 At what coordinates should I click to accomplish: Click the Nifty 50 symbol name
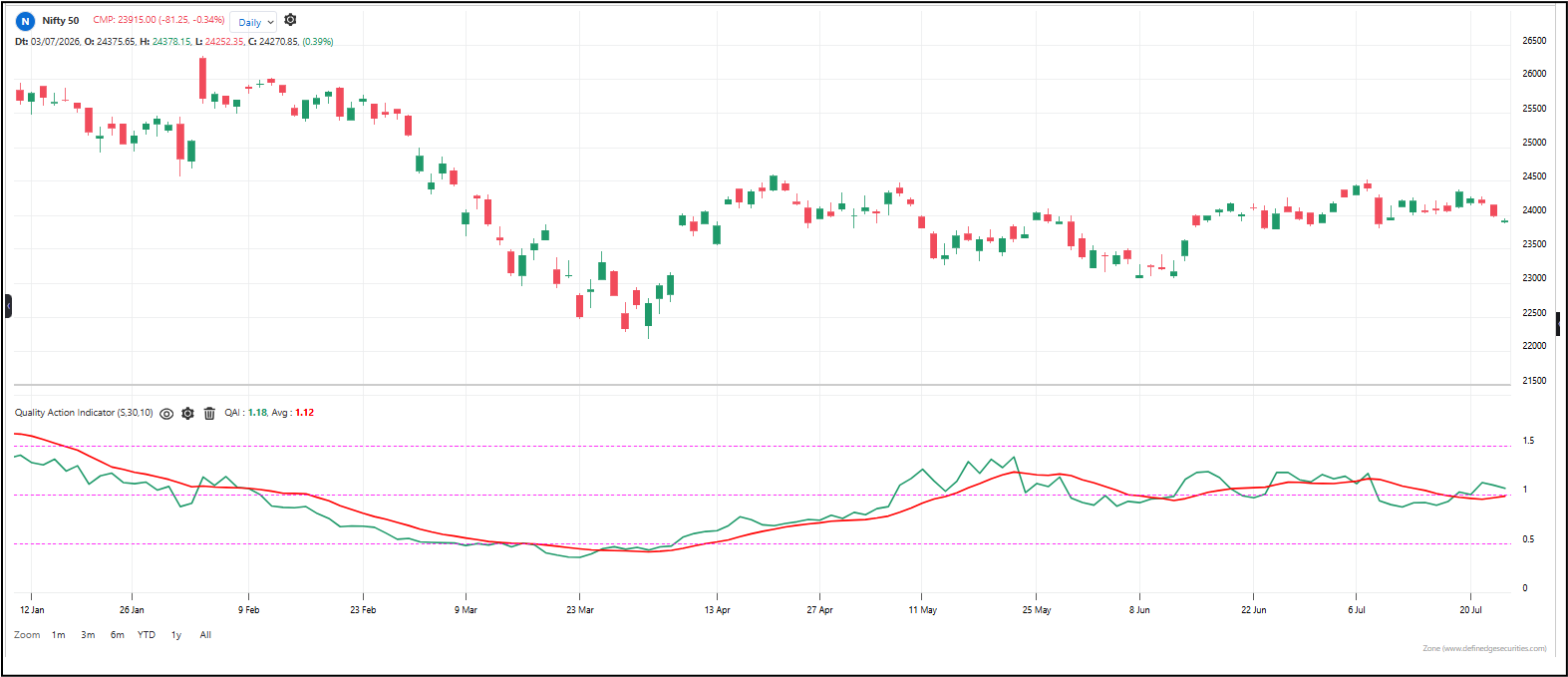pyautogui.click(x=61, y=21)
